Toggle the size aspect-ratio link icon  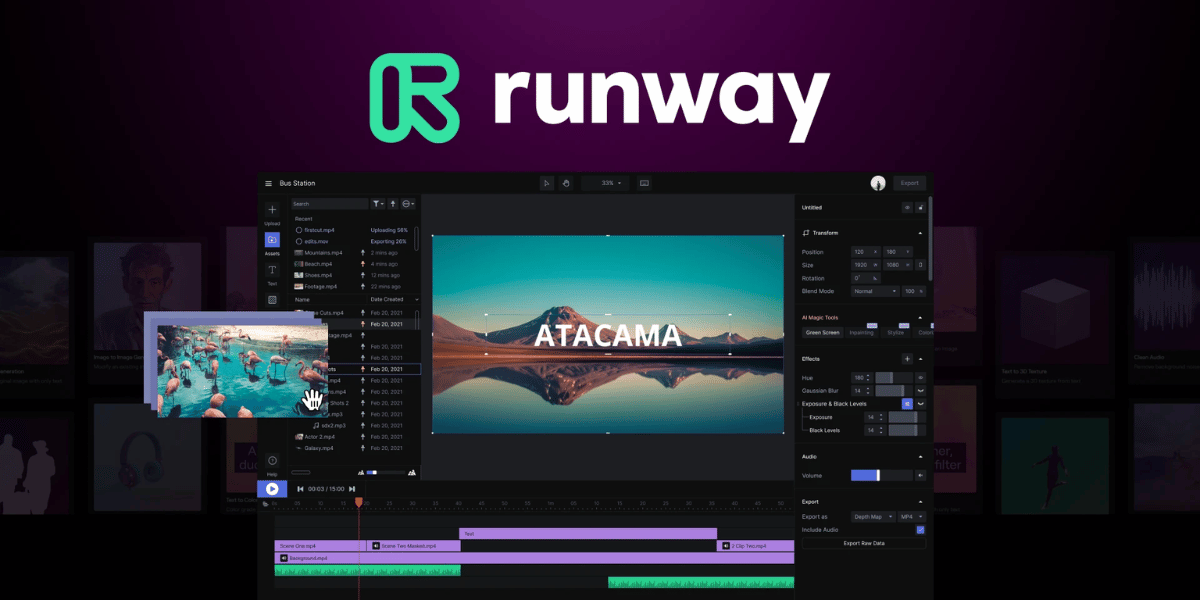click(921, 265)
